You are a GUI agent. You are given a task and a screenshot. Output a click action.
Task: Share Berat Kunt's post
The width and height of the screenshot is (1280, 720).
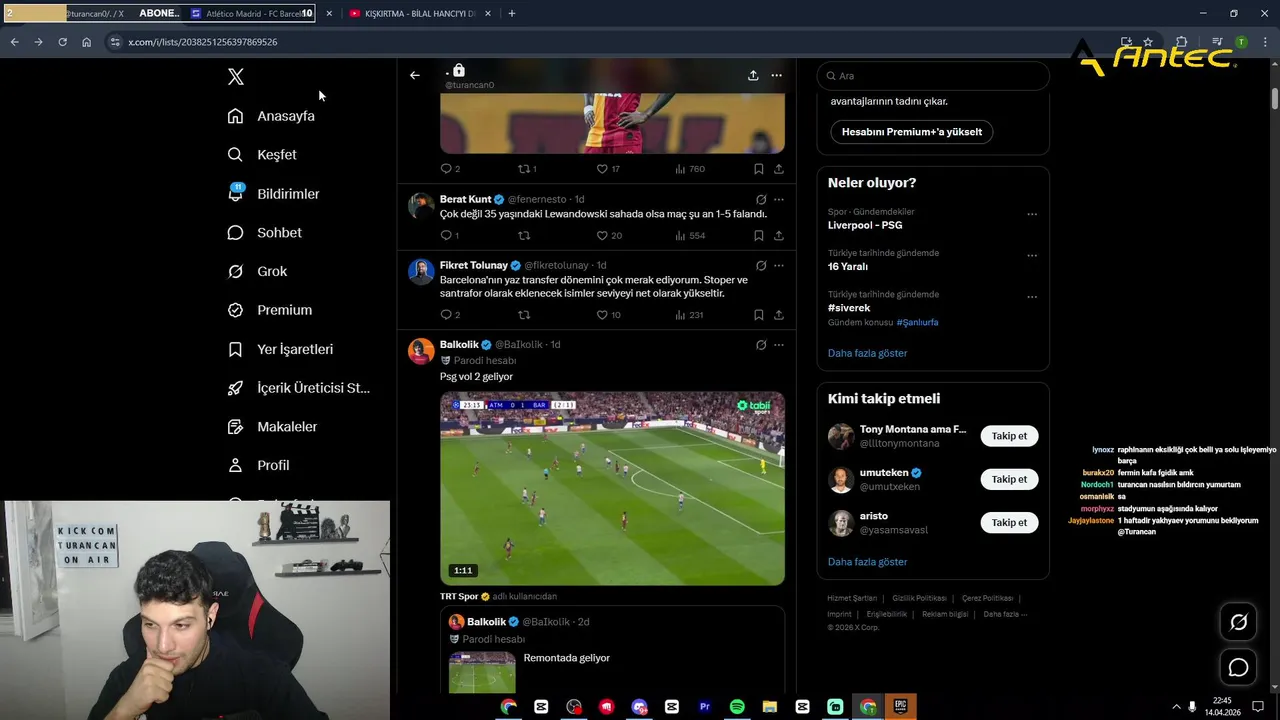779,236
